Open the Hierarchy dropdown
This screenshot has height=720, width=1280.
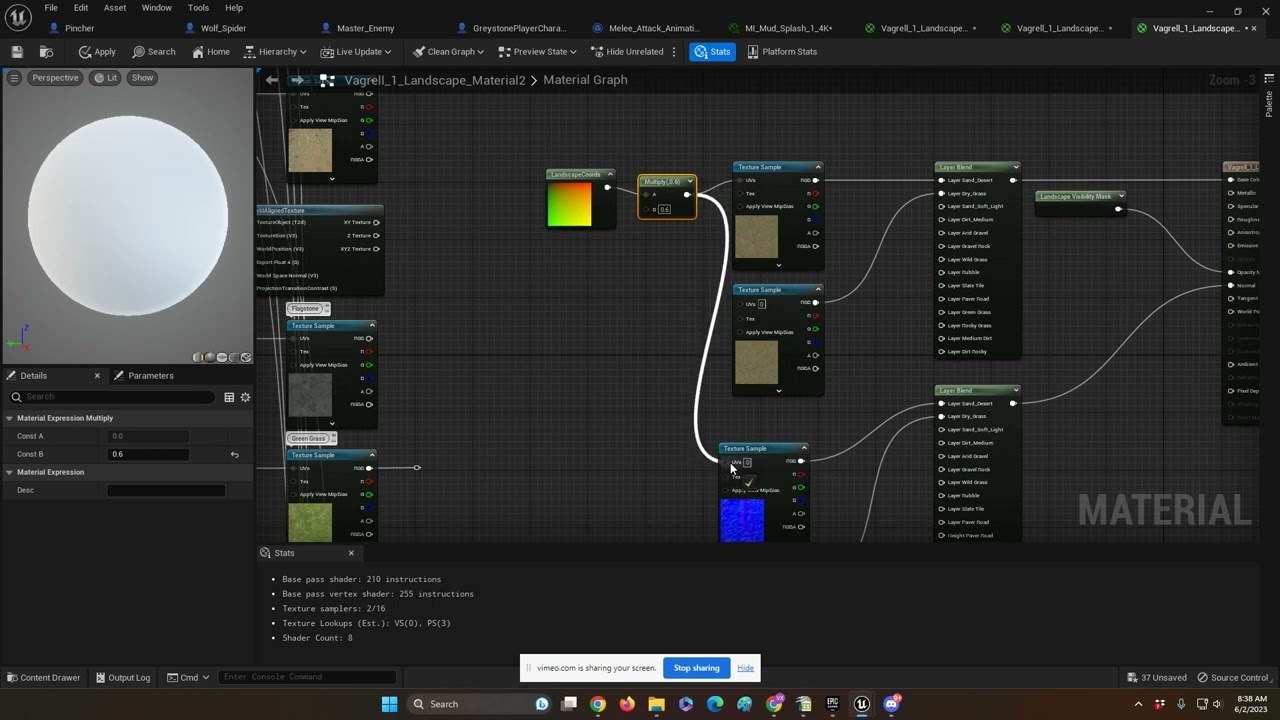coord(276,51)
